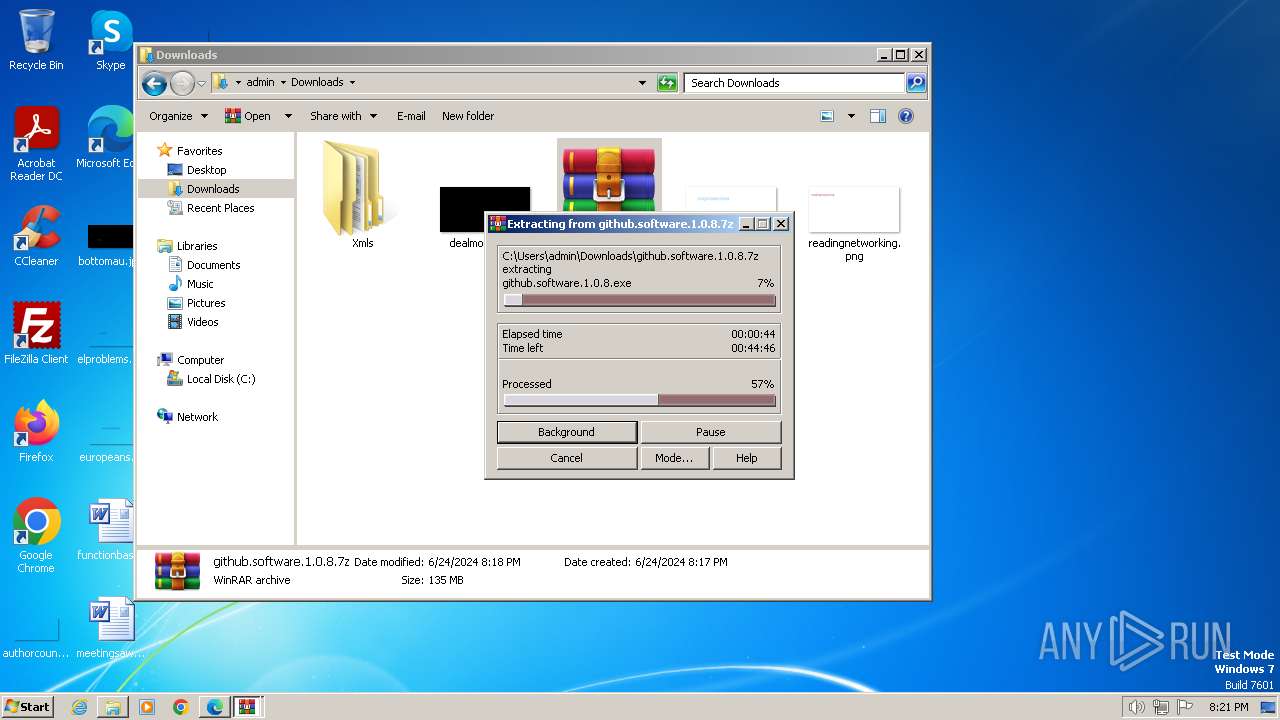Viewport: 1280px width, 720px height.
Task: Select the readingnetworking.png file
Action: (854, 225)
